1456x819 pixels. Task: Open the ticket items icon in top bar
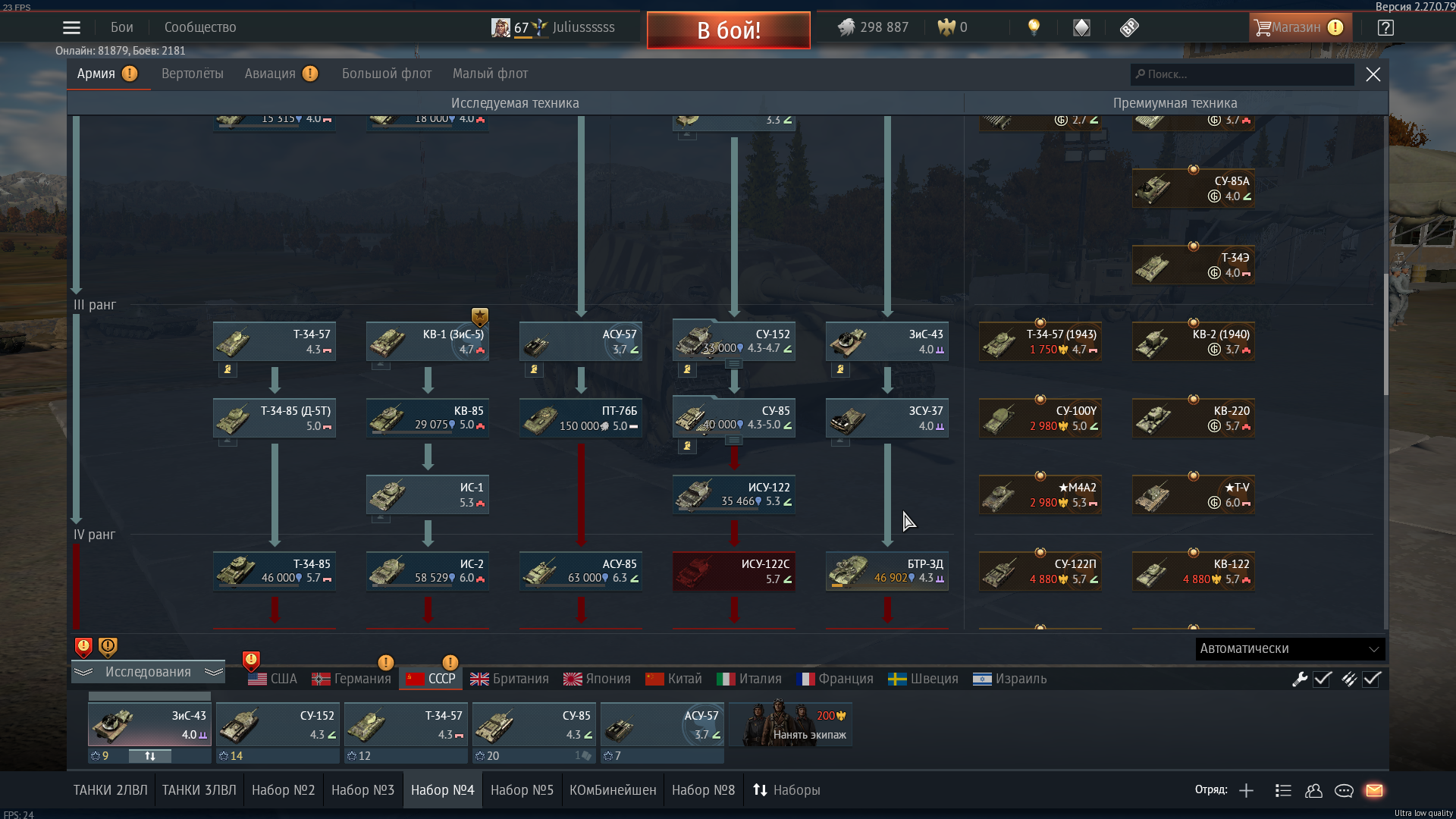tap(1129, 27)
